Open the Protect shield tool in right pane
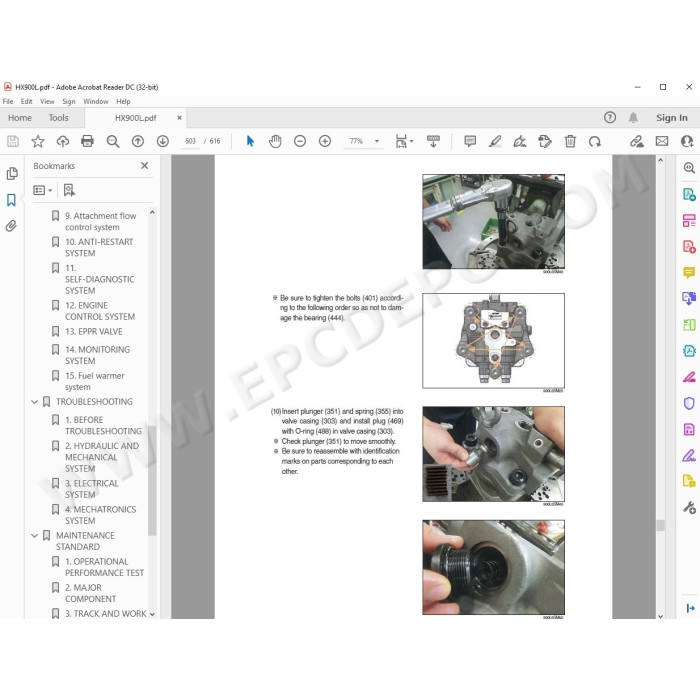The image size is (700, 700). coord(689,403)
